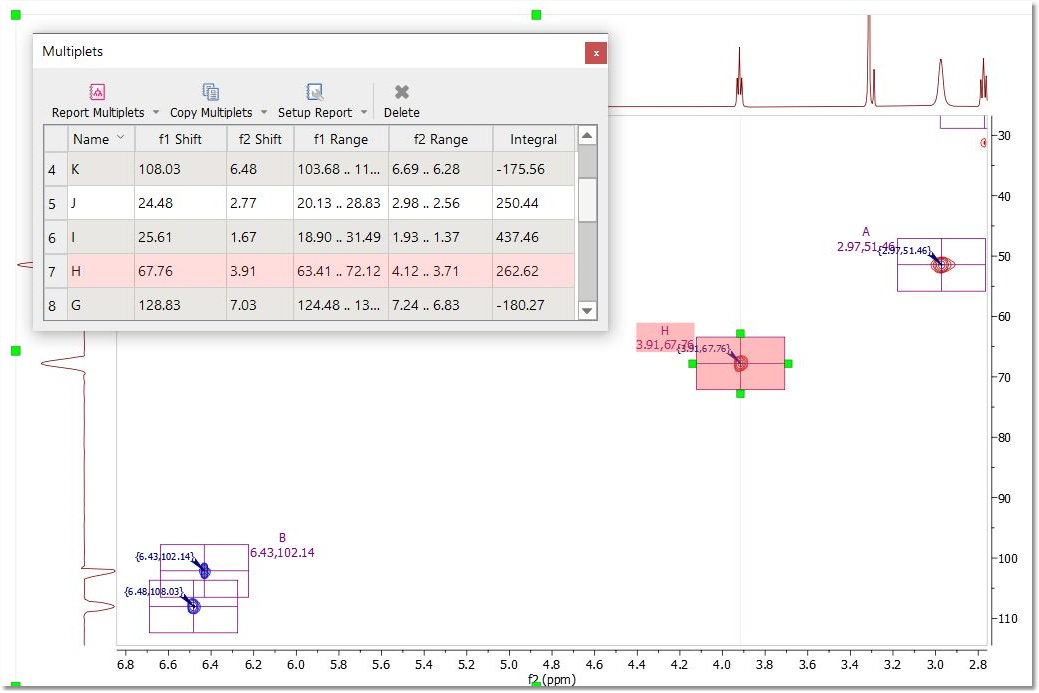The height and width of the screenshot is (693, 1039).
Task: Click the Copy Multiplets icon
Action: (211, 93)
